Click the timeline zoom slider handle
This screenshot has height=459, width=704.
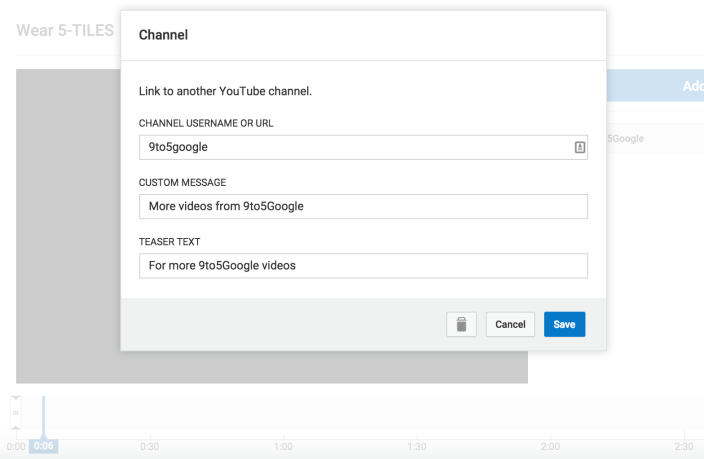[x=15, y=412]
